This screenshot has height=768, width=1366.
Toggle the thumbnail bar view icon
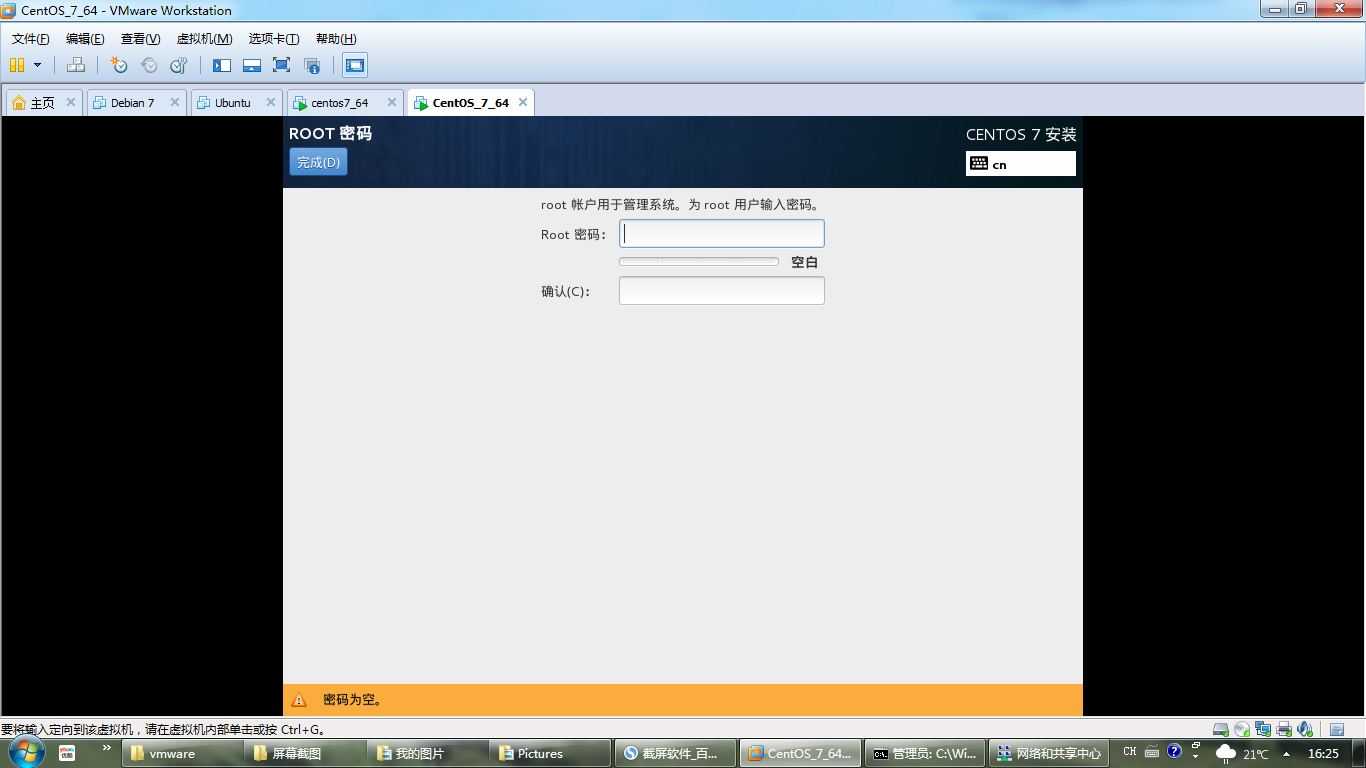coord(252,65)
